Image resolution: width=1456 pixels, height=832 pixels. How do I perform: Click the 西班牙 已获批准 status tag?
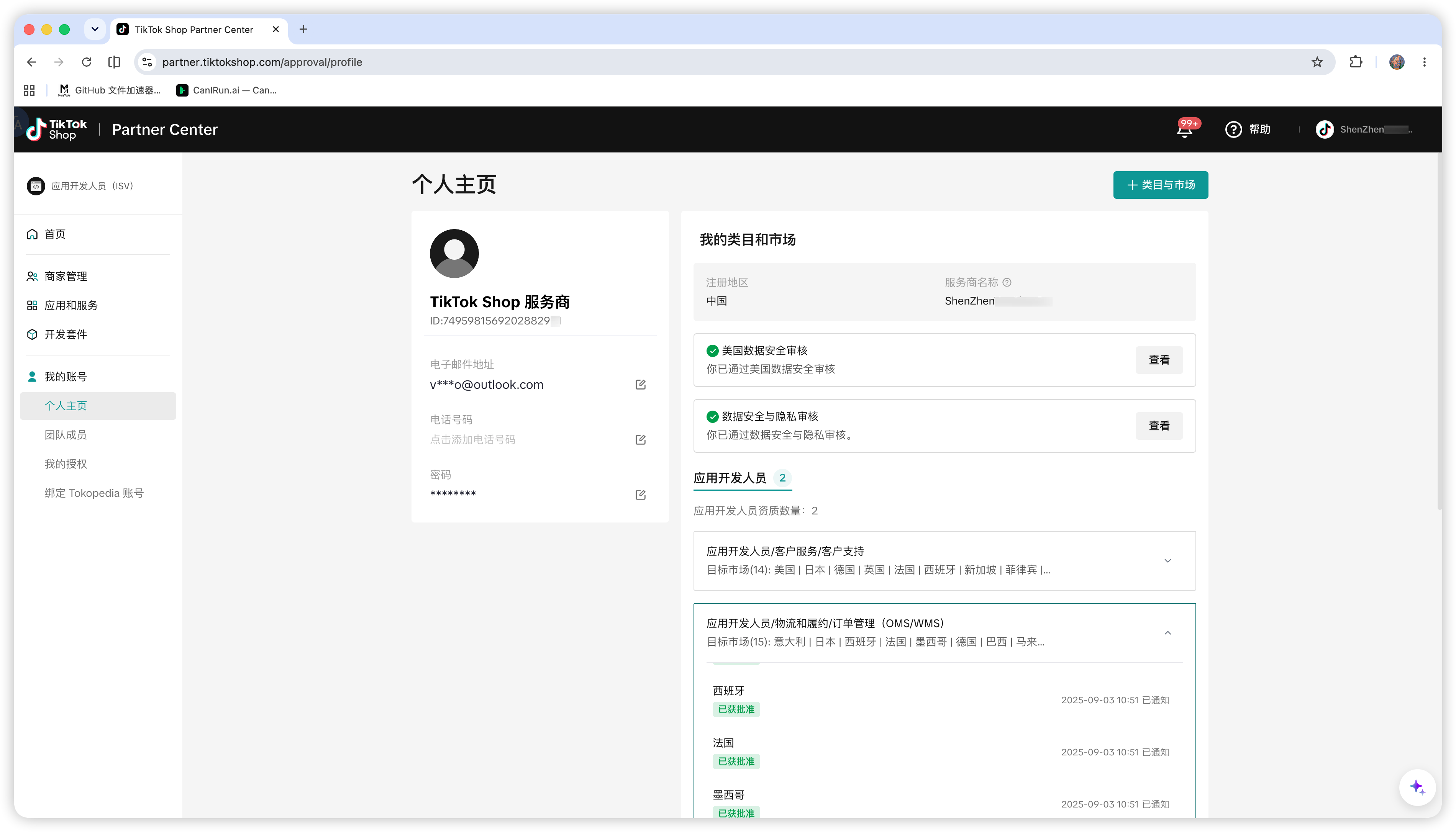736,709
